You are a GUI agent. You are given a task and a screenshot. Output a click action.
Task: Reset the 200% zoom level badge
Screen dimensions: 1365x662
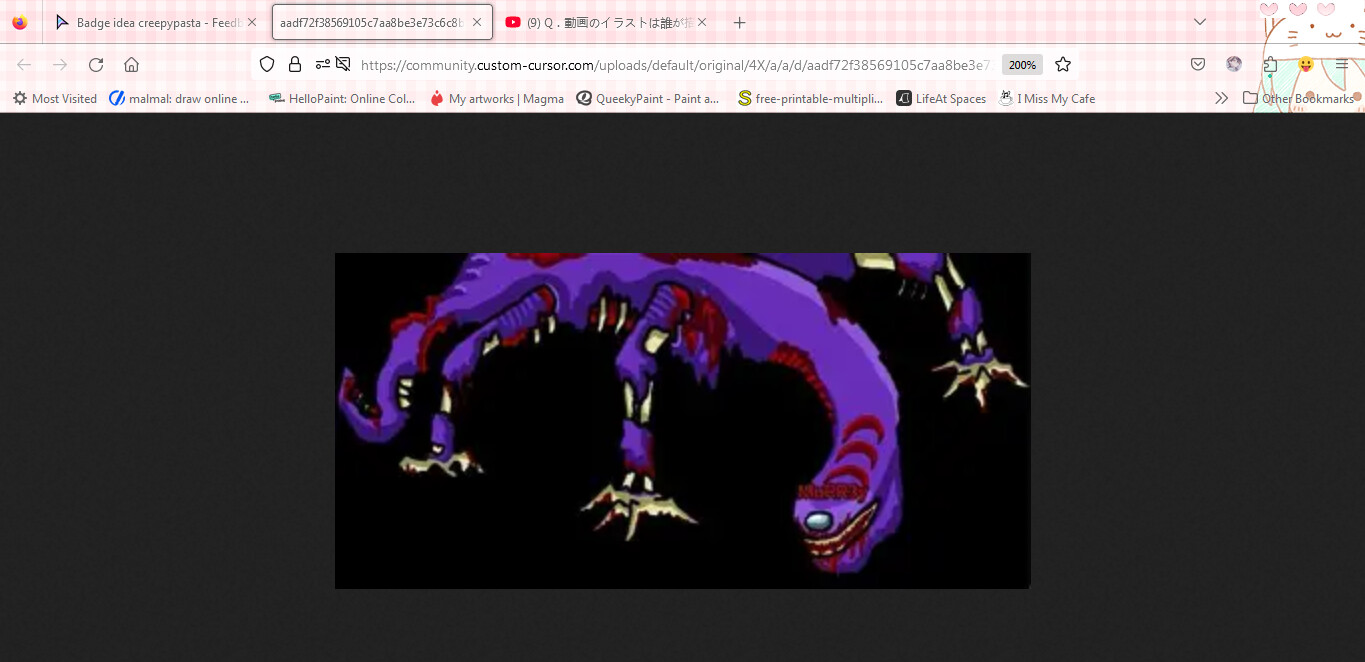pos(1022,64)
